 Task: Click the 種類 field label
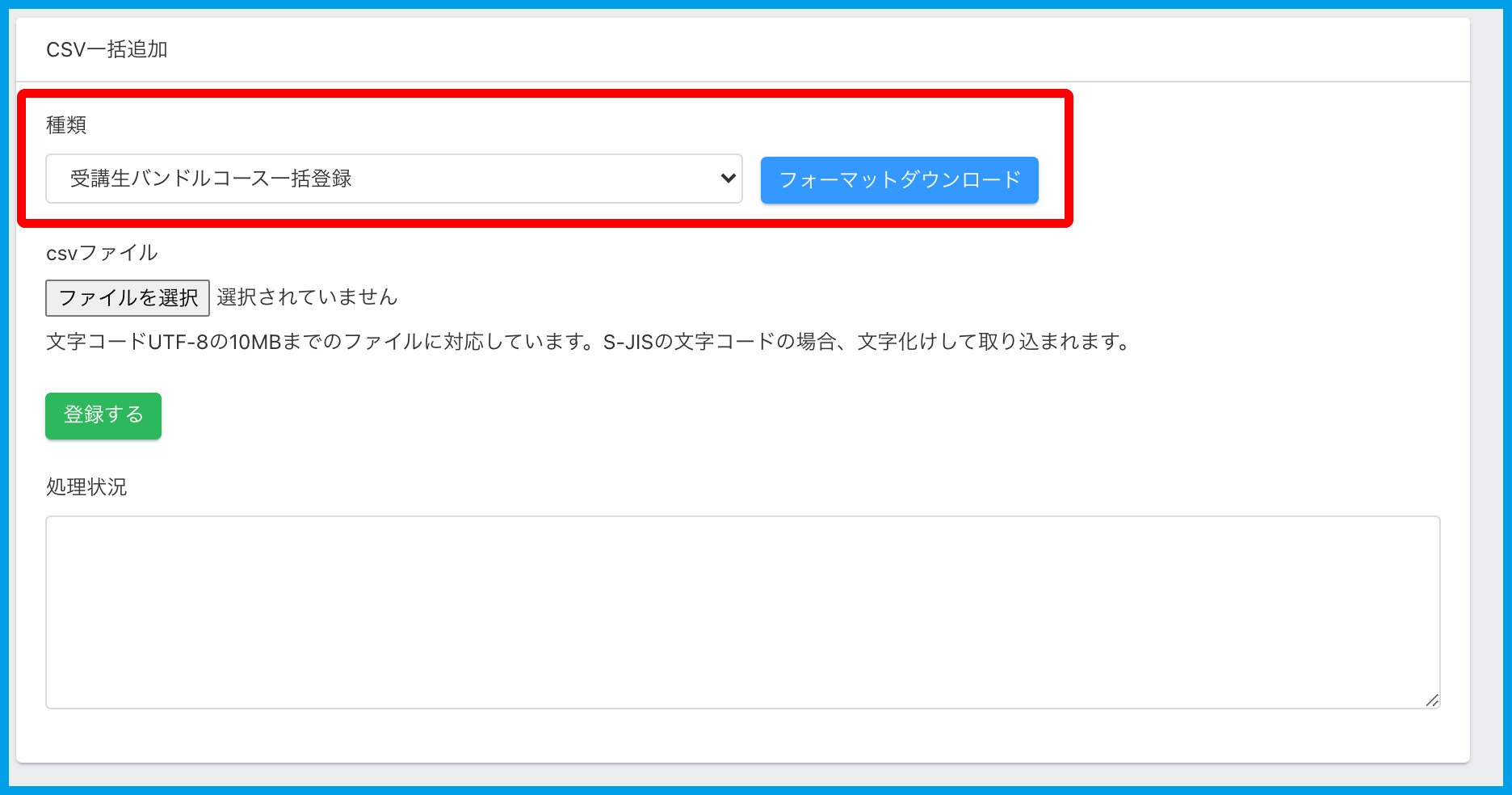66,125
